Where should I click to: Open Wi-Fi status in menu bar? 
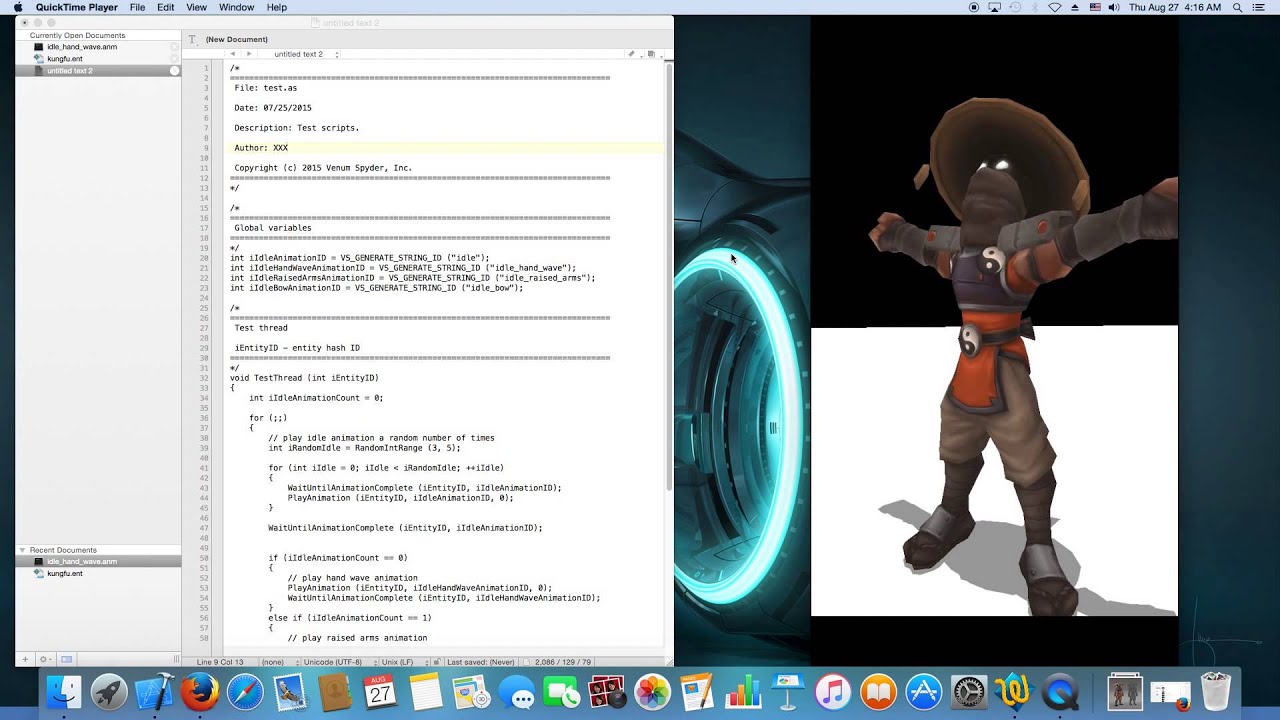pos(1054,7)
